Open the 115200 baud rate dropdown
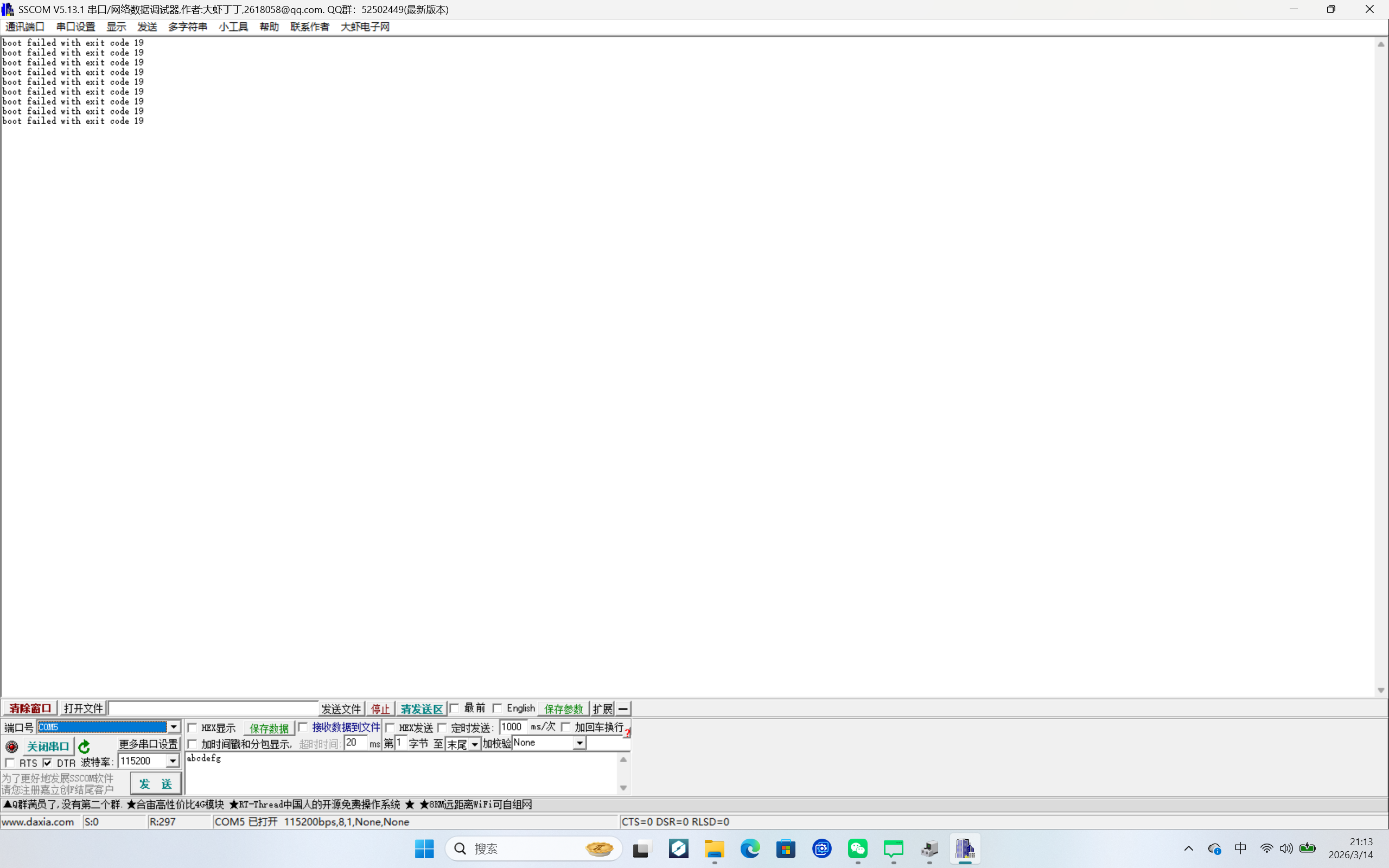1389x868 pixels. pyautogui.click(x=172, y=761)
